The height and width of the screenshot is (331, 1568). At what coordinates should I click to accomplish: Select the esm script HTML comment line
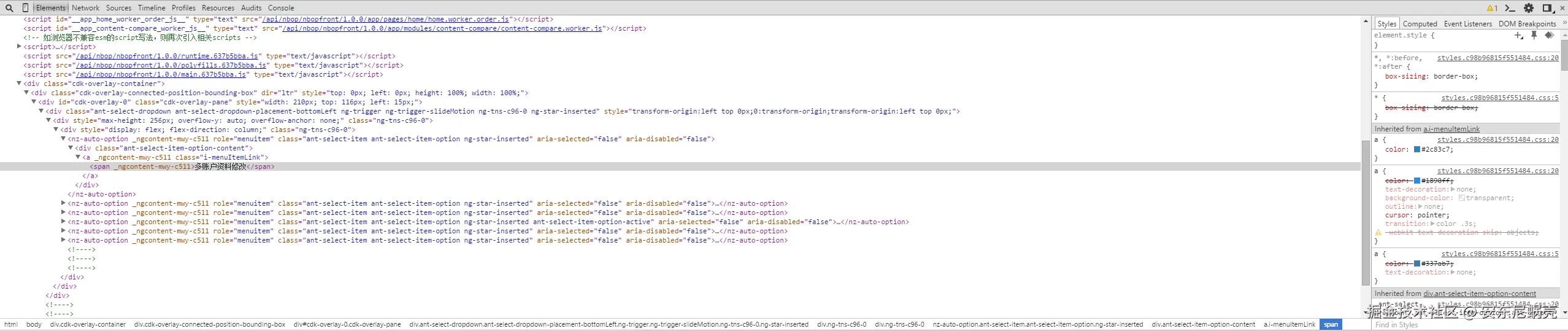tap(140, 37)
